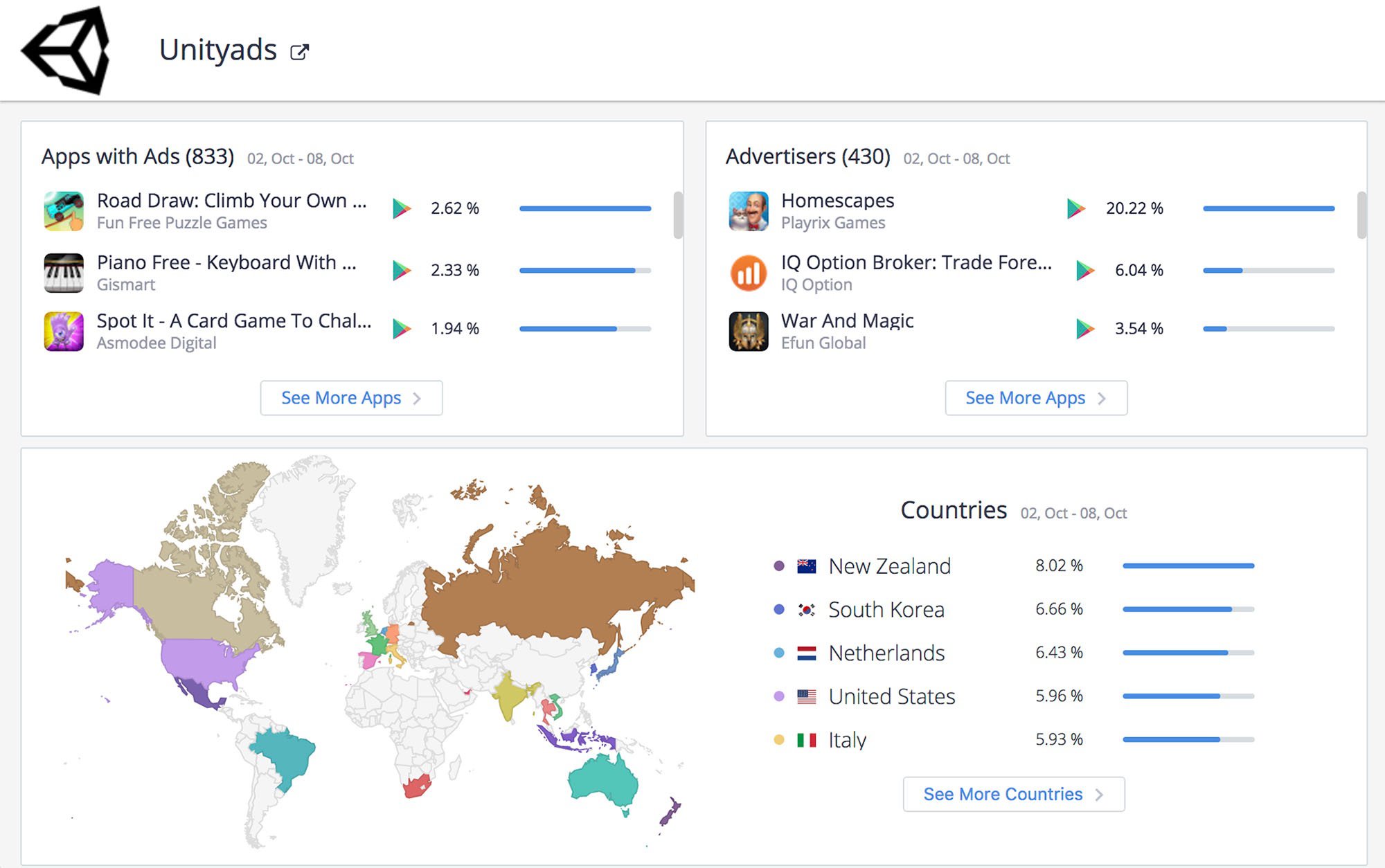The width and height of the screenshot is (1385, 868).
Task: Click the New Zealand purple legend dot
Action: coord(779,566)
